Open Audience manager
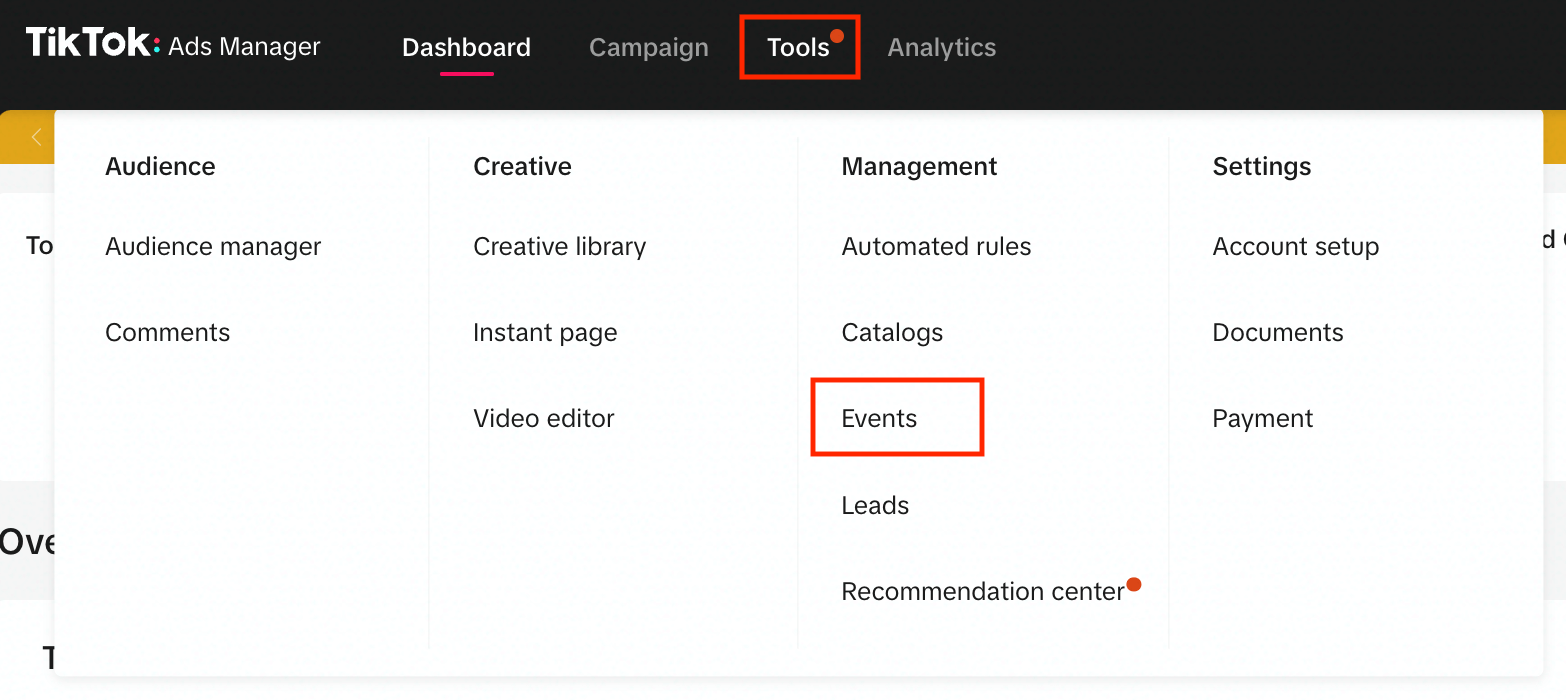1566x700 pixels. coord(213,246)
